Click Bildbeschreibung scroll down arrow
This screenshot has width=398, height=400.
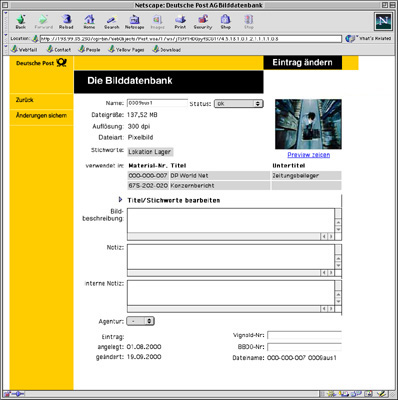pyautogui.click(x=338, y=229)
